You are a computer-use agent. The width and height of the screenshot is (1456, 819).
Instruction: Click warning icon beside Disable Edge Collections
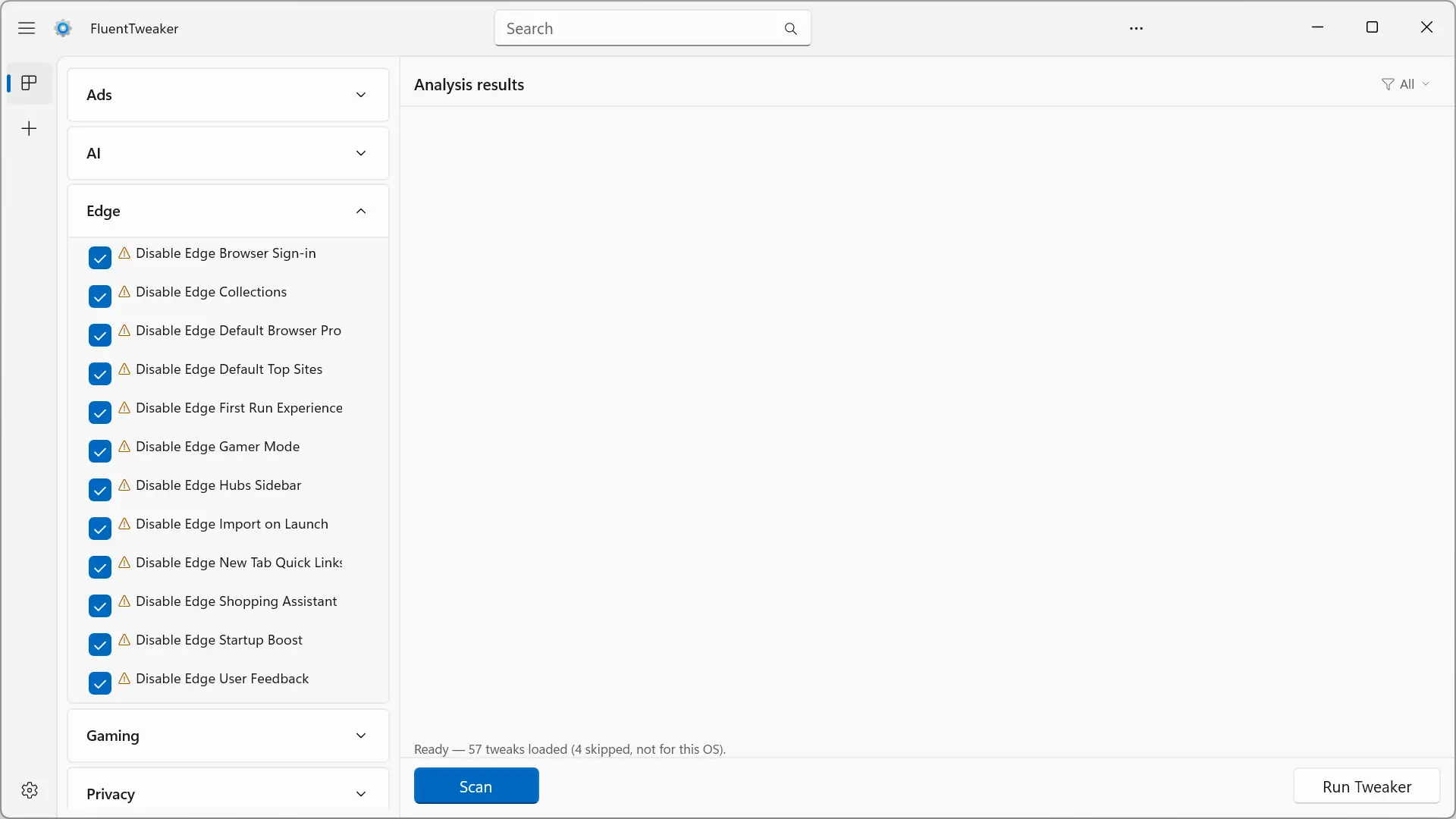(x=124, y=292)
